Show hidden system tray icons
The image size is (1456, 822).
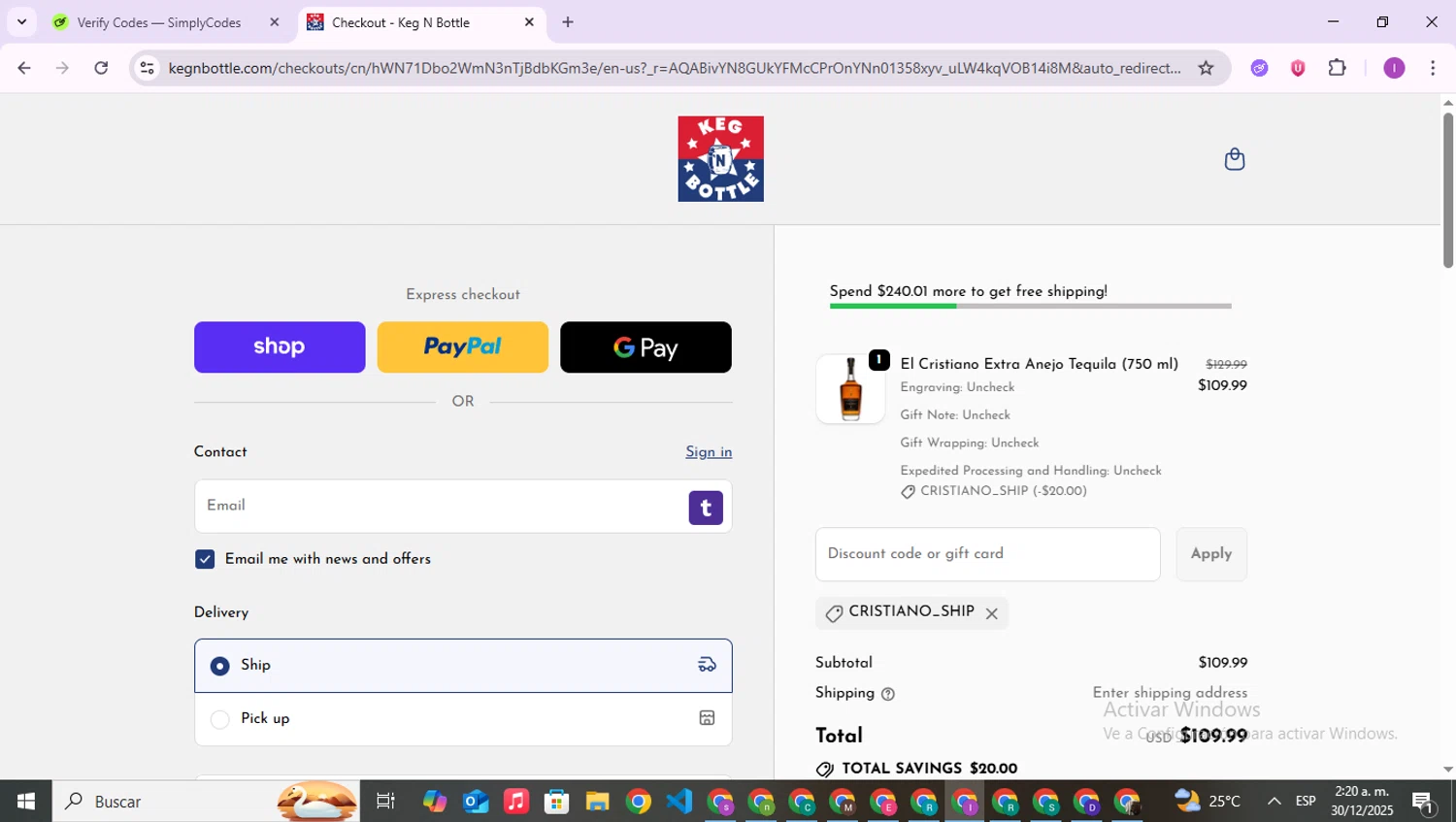pos(1274,802)
